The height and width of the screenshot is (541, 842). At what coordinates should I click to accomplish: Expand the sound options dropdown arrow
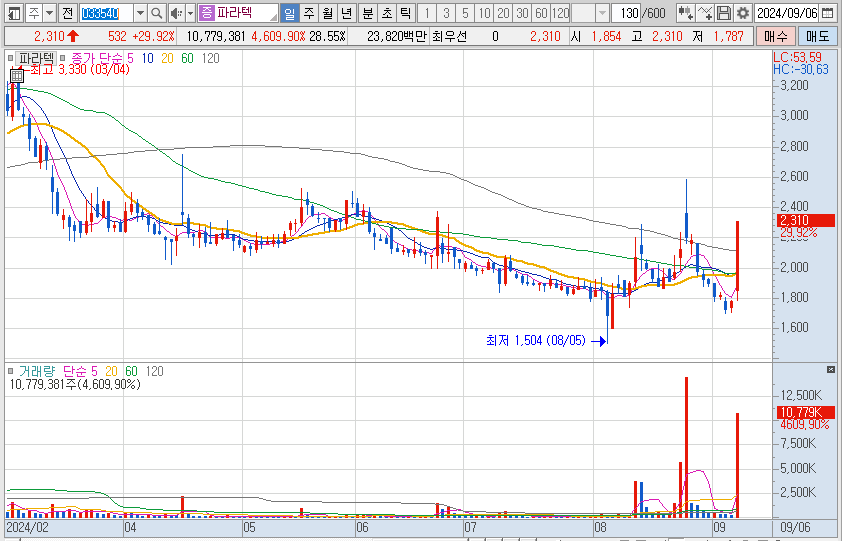coord(190,13)
